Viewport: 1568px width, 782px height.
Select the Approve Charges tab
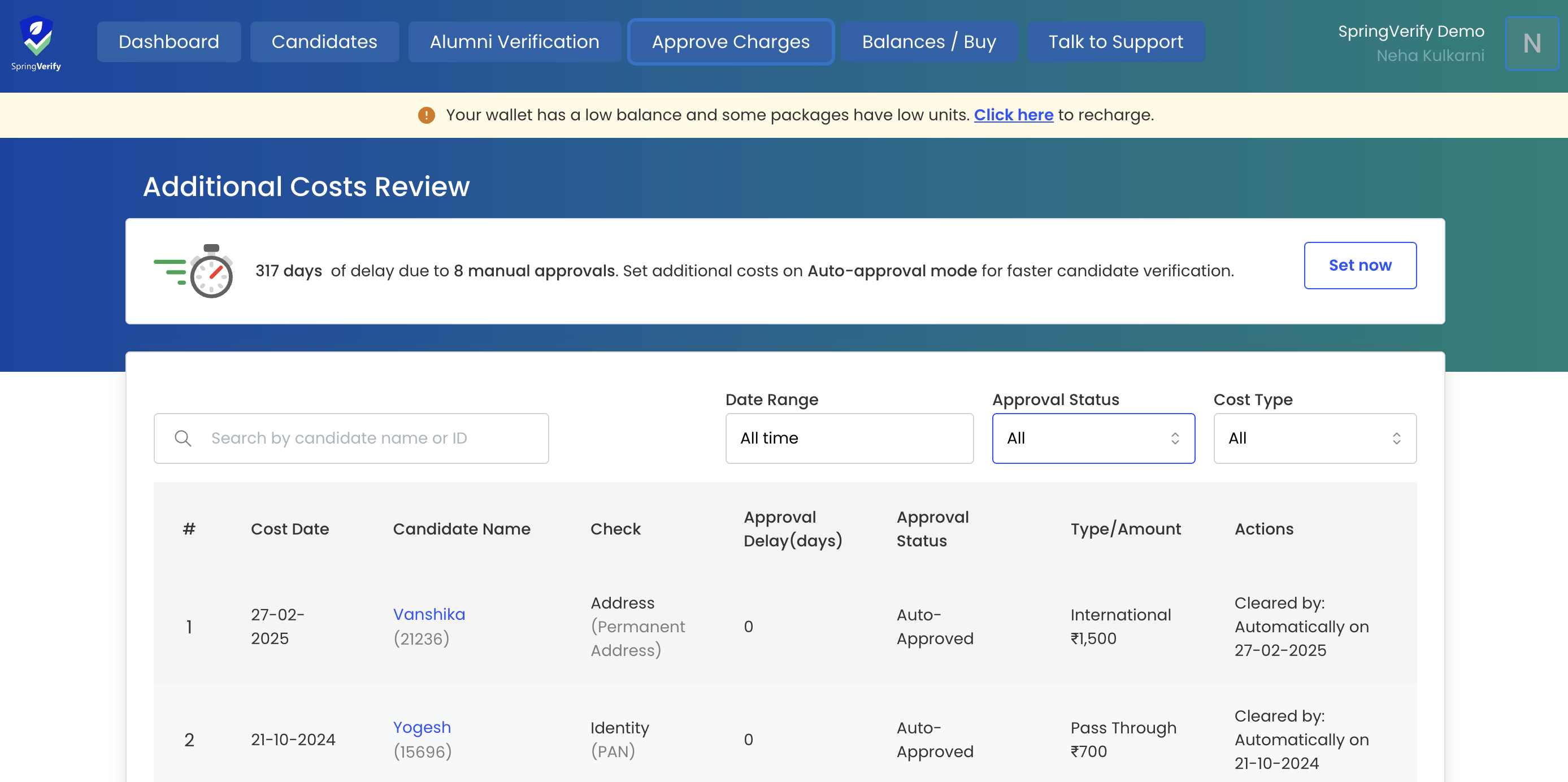730,42
